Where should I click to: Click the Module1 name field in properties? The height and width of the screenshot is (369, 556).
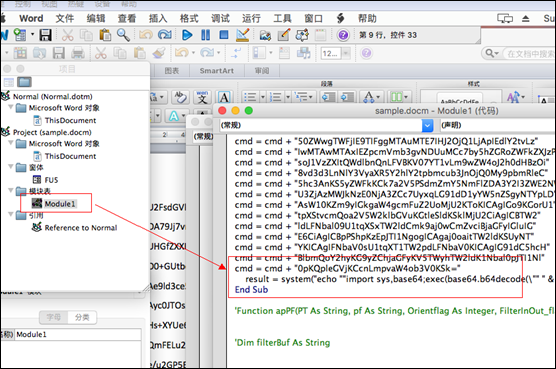click(x=78, y=334)
